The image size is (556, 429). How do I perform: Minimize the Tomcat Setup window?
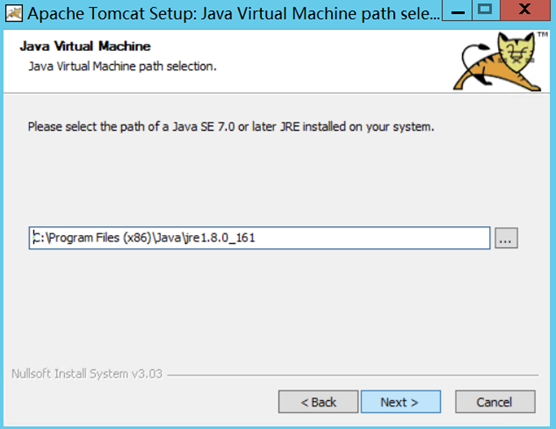pyautogui.click(x=458, y=10)
